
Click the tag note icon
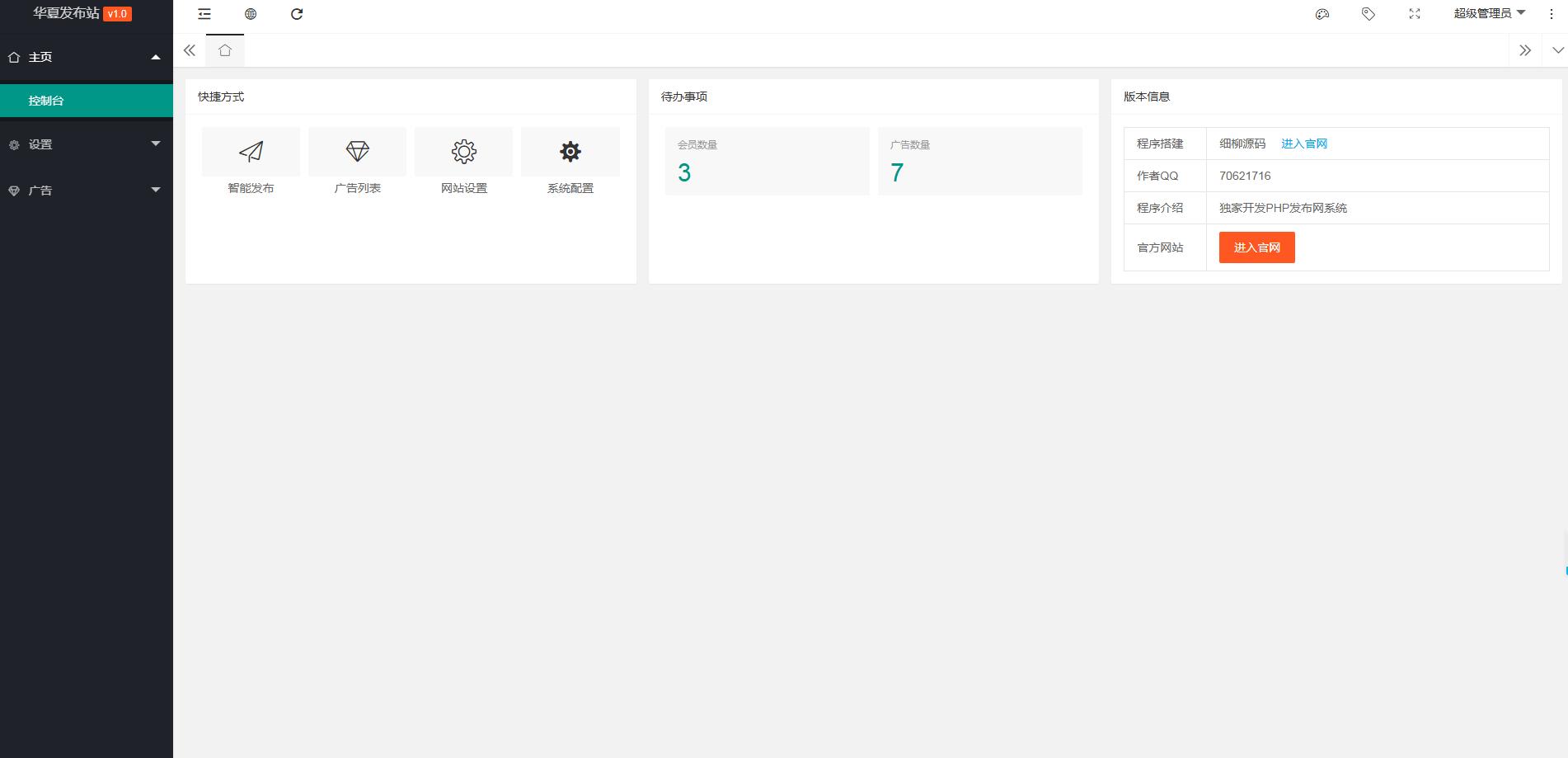(x=1368, y=14)
